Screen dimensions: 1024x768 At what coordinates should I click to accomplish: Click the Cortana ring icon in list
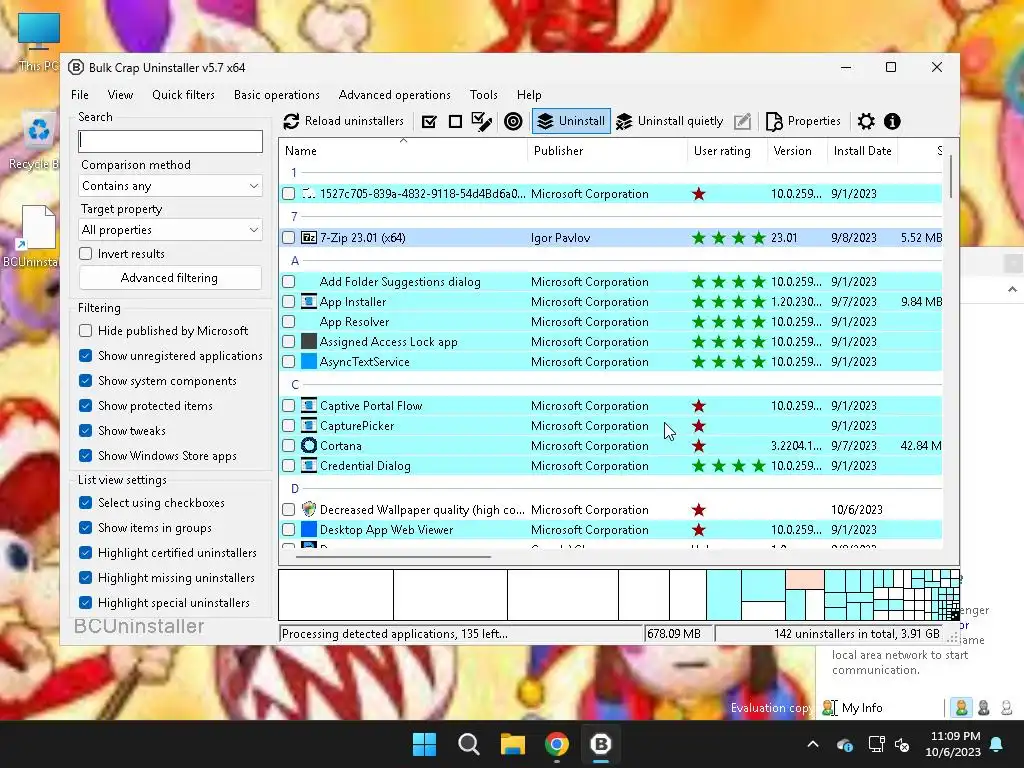click(x=309, y=445)
